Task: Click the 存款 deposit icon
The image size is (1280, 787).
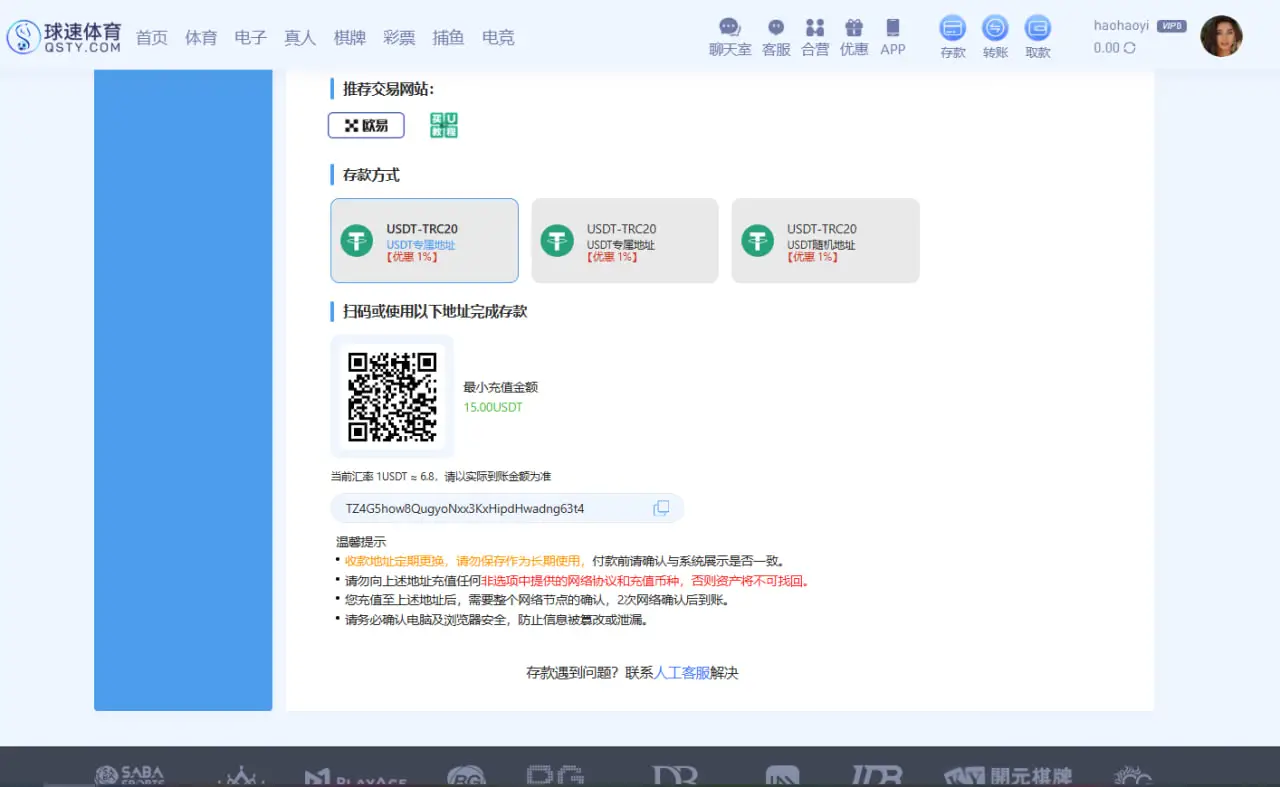Action: (x=952, y=35)
